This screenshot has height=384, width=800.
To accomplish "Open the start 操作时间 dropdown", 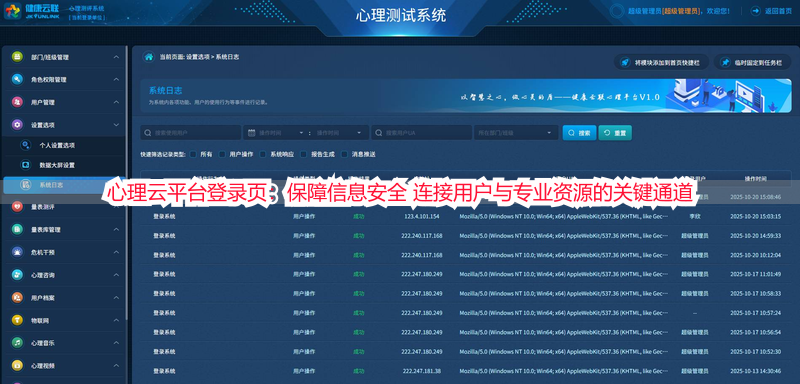I will 302,133.
